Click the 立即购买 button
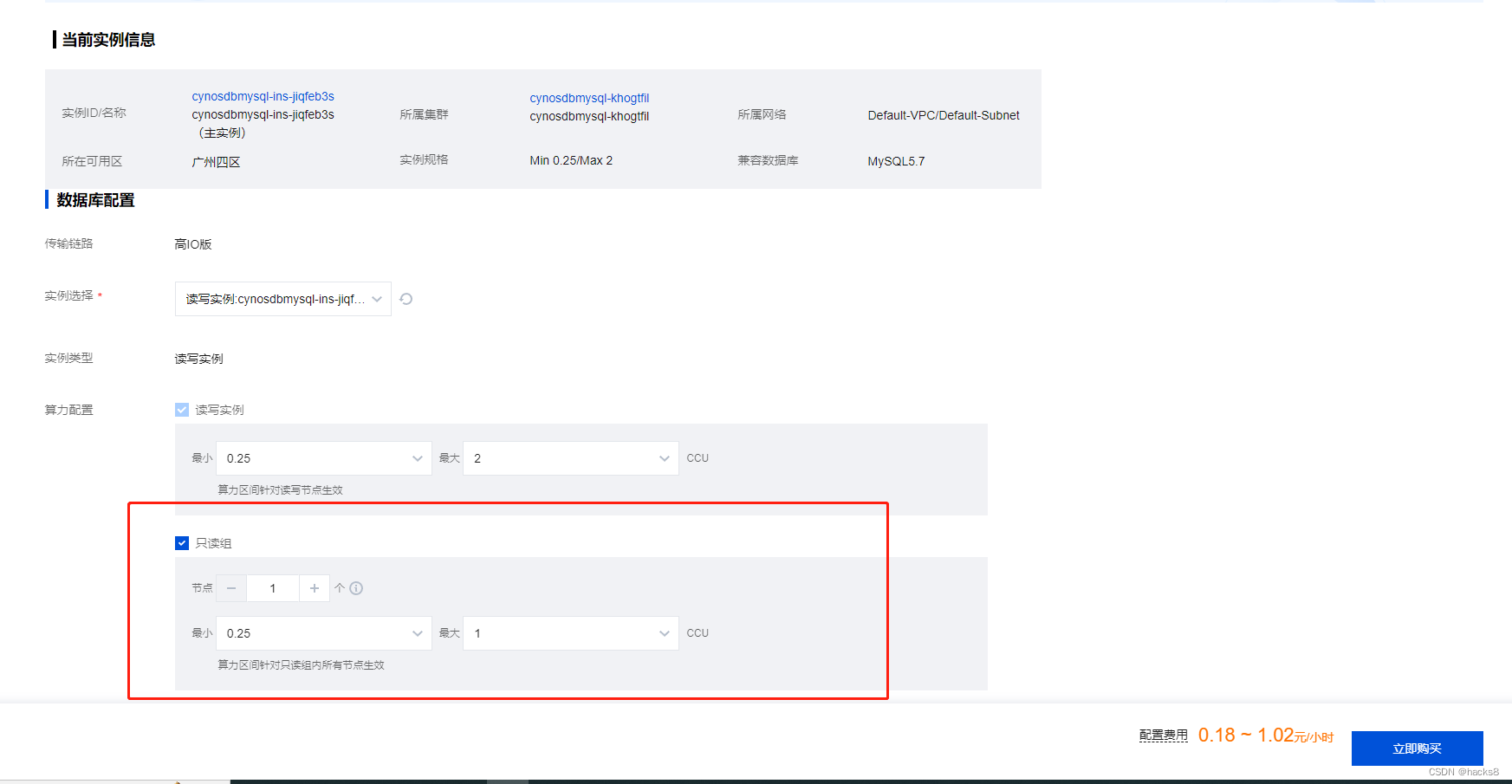Screen dimensions: 1512x784 tap(1418, 748)
